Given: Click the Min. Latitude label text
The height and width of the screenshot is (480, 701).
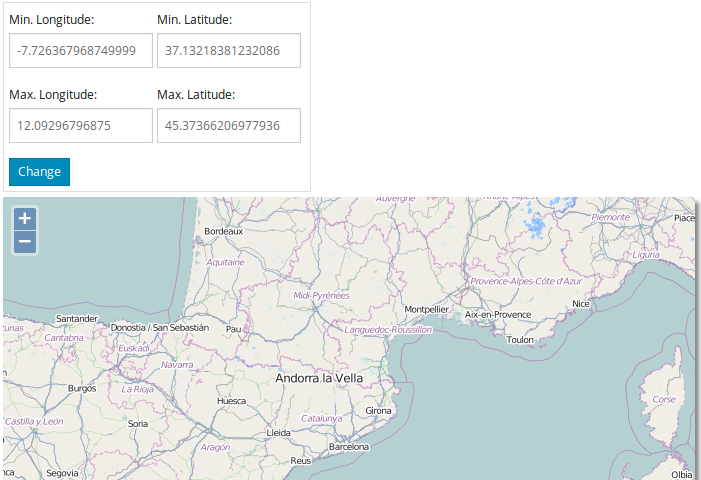Looking at the screenshot, I should tap(194, 20).
